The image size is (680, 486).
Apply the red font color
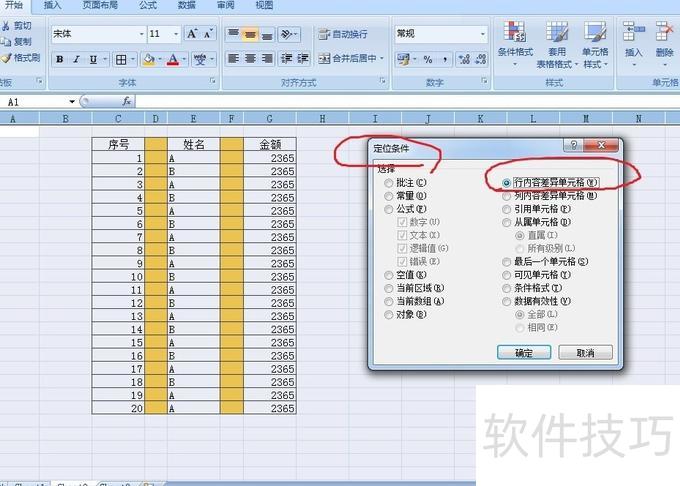click(173, 59)
